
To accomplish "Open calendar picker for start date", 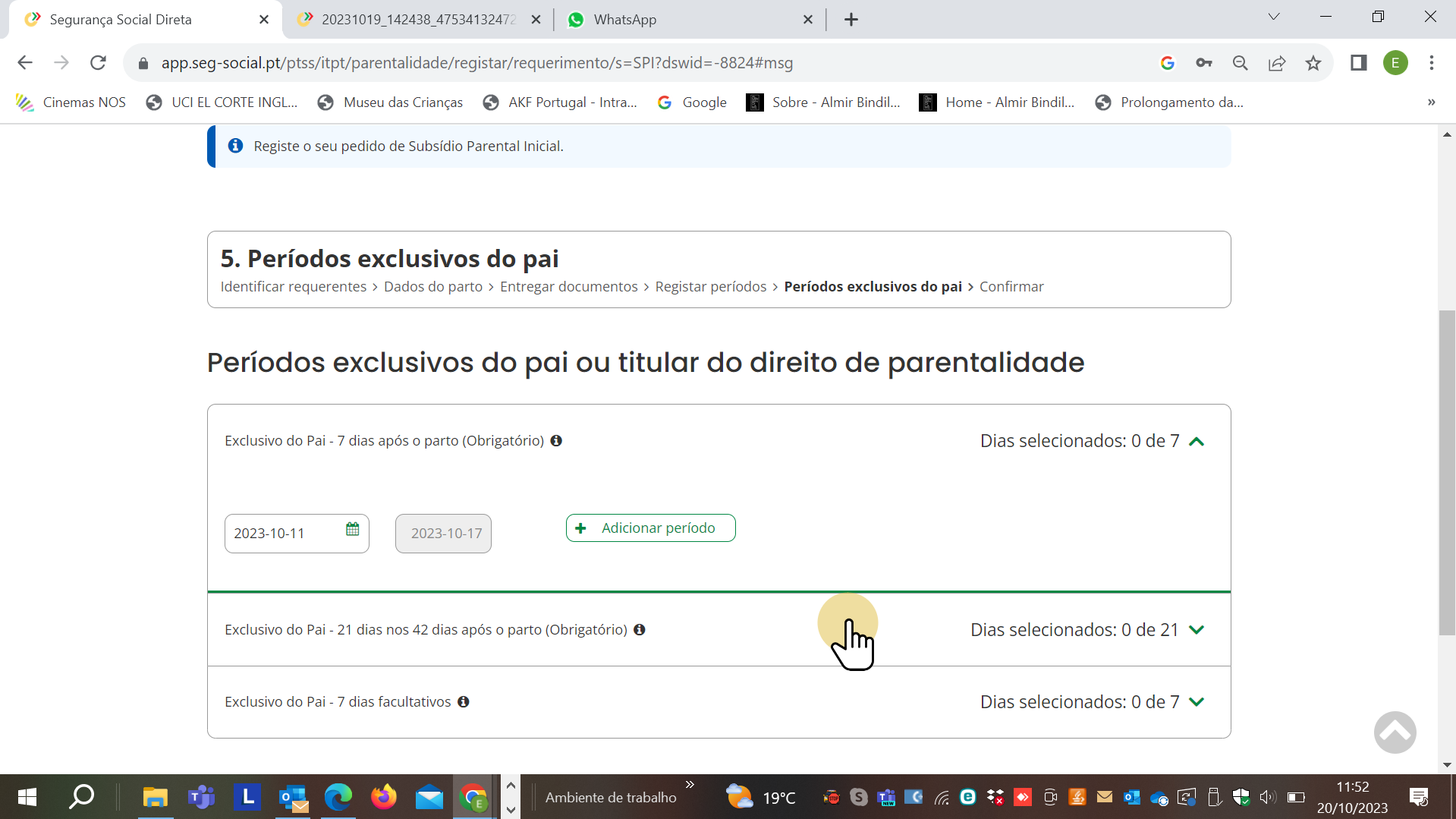I will coord(352,529).
